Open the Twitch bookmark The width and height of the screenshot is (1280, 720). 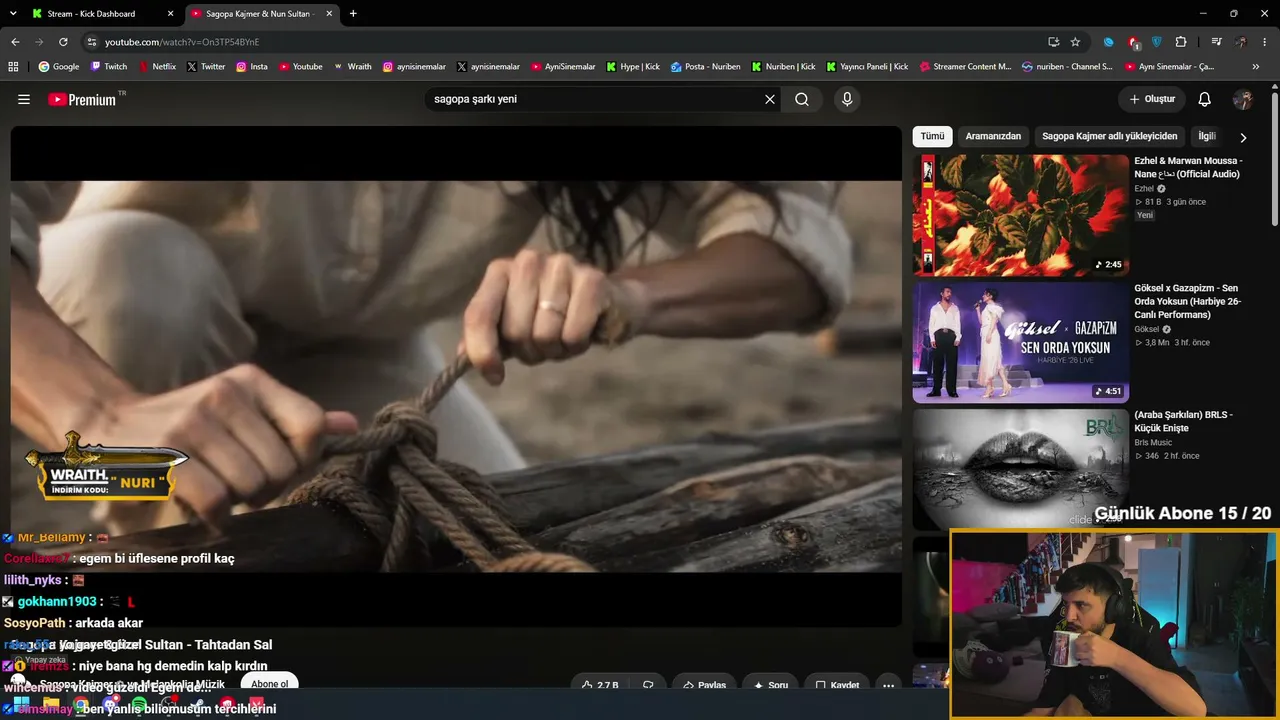tap(109, 67)
